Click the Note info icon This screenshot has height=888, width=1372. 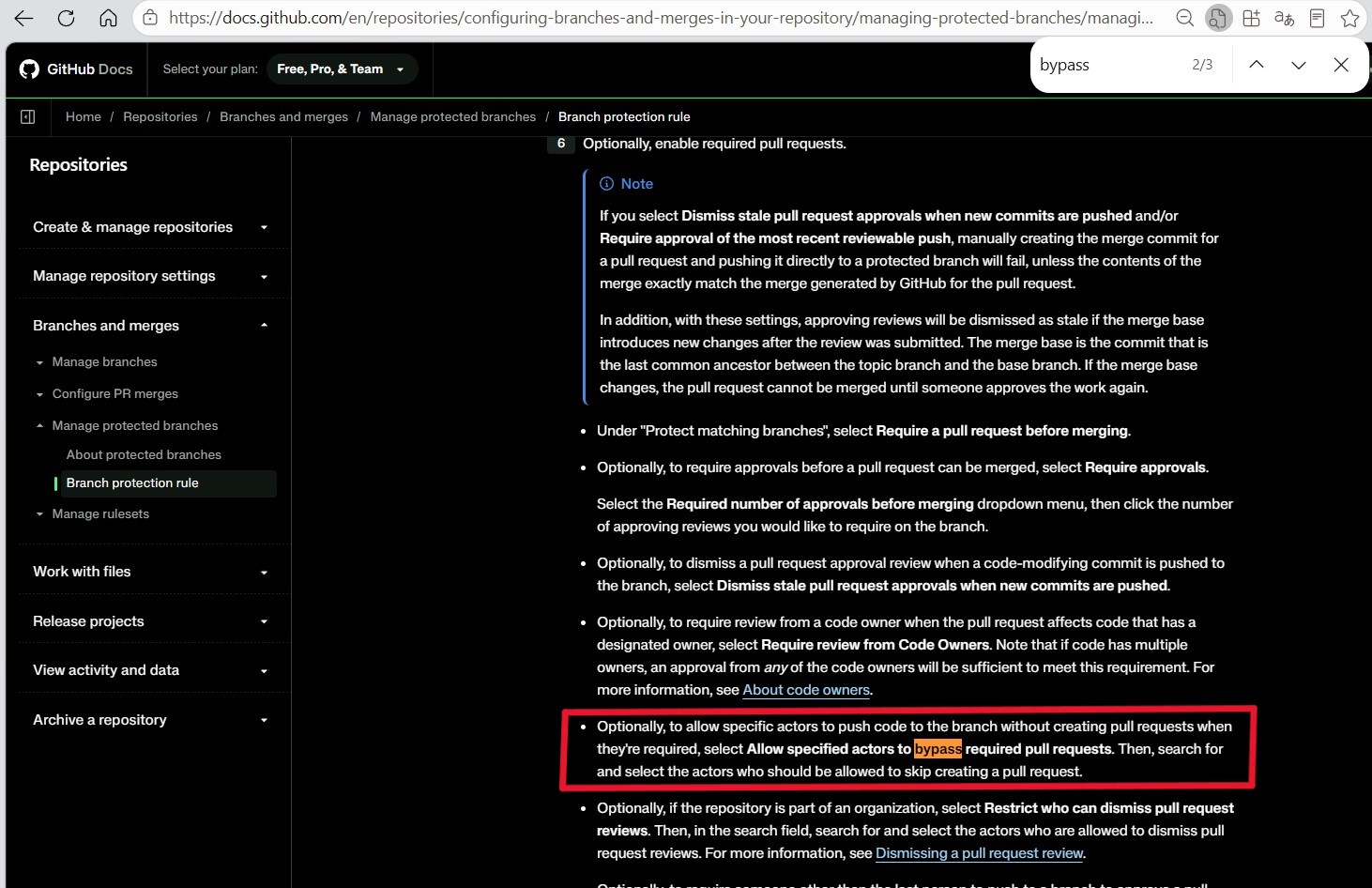[607, 184]
